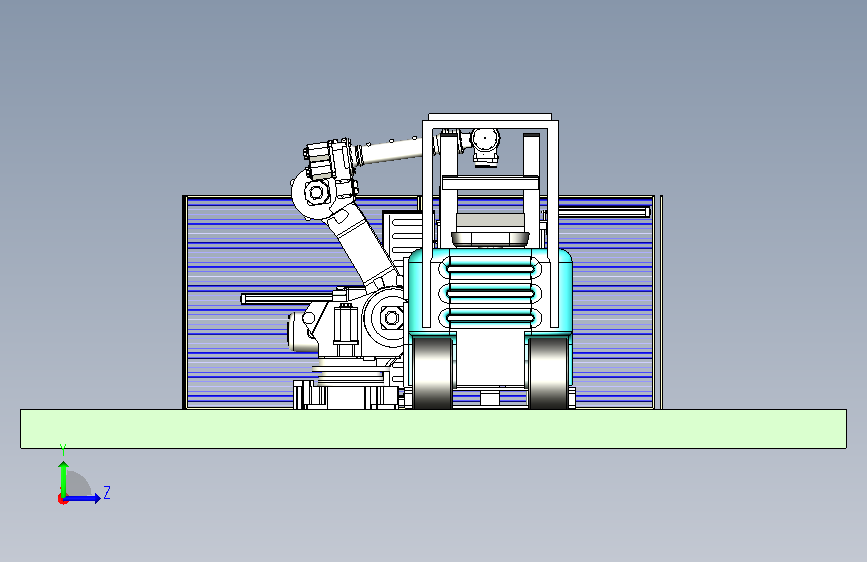Click the gray arc plane of the coordinate triad
The width and height of the screenshot is (867, 562).
click(80, 483)
